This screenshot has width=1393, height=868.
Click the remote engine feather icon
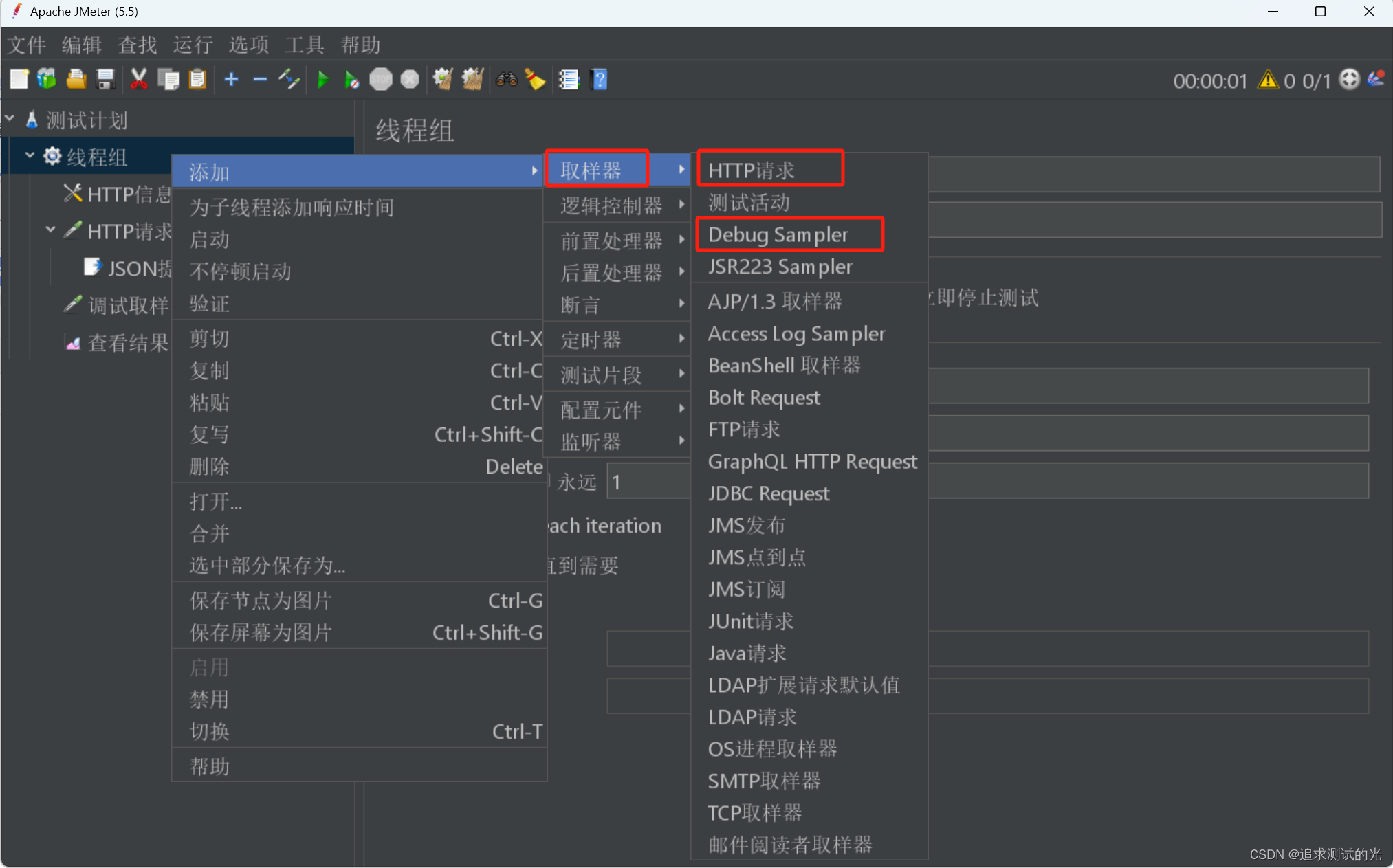1376,80
